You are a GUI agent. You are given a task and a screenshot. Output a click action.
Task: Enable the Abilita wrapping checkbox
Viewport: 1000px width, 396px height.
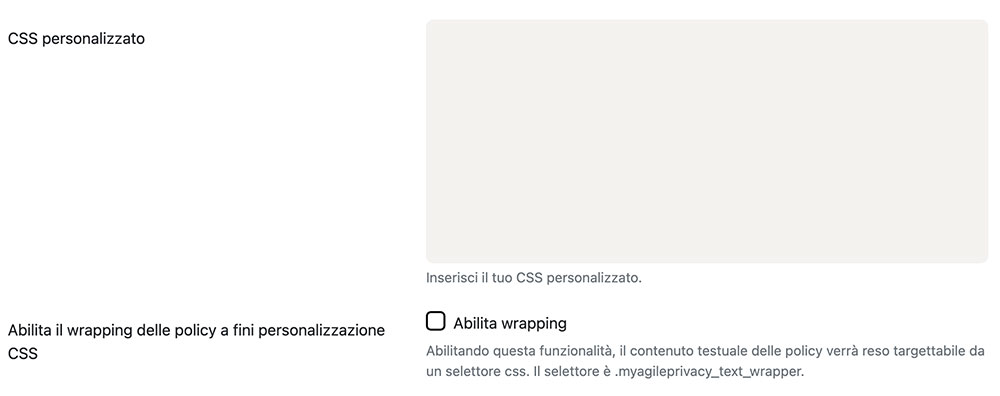436,321
